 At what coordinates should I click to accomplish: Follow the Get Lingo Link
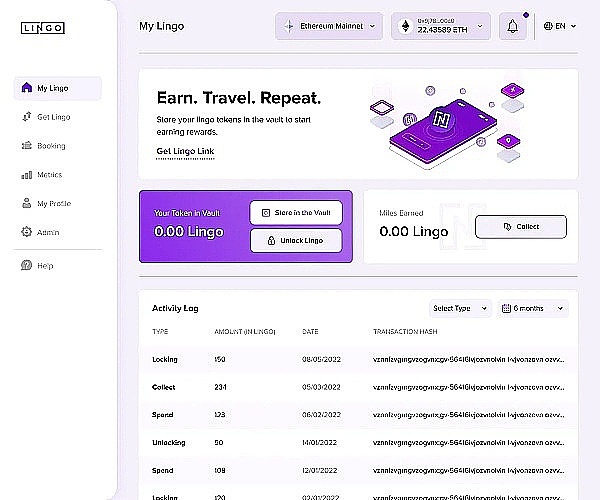click(x=185, y=151)
